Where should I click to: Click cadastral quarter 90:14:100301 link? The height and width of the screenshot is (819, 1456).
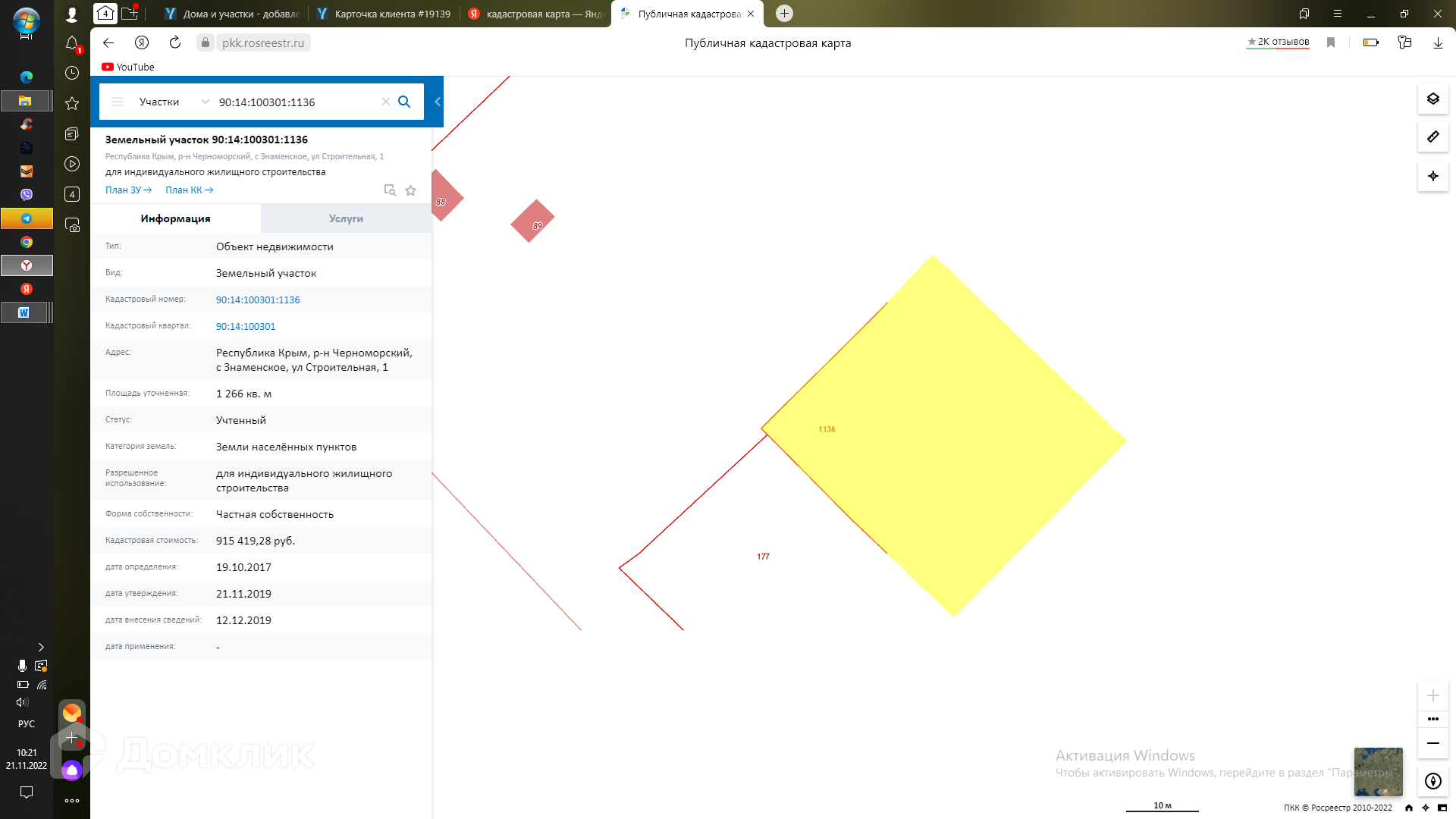(246, 326)
